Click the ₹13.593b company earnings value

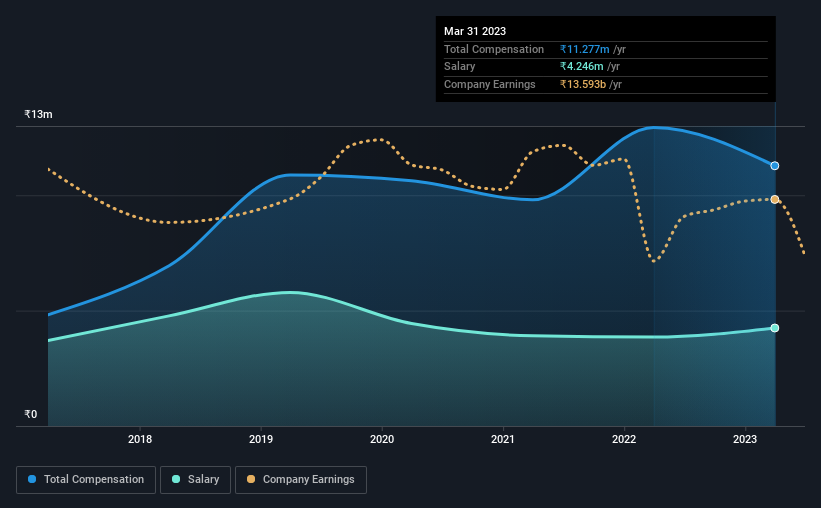(583, 84)
